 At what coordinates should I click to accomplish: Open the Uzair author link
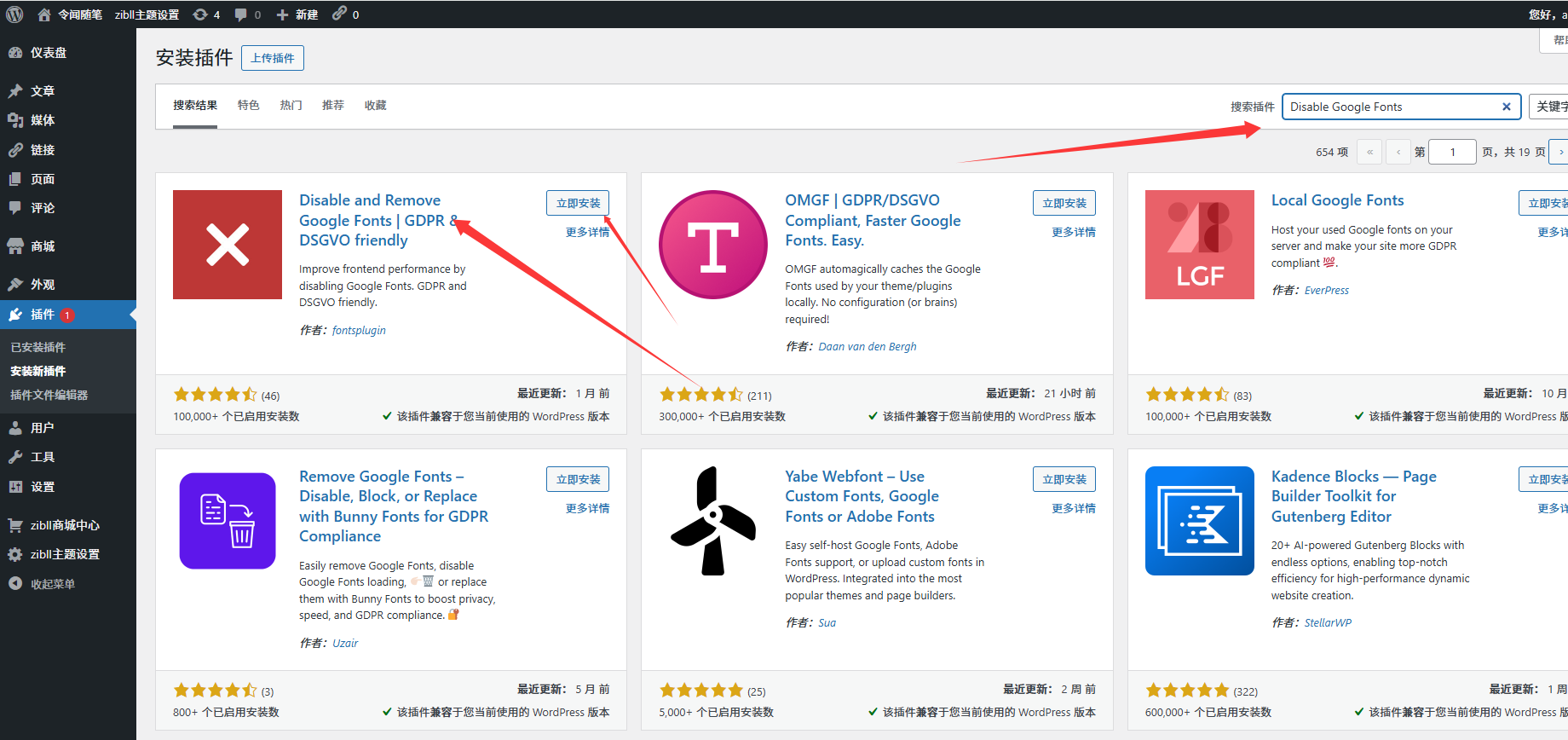(x=345, y=644)
